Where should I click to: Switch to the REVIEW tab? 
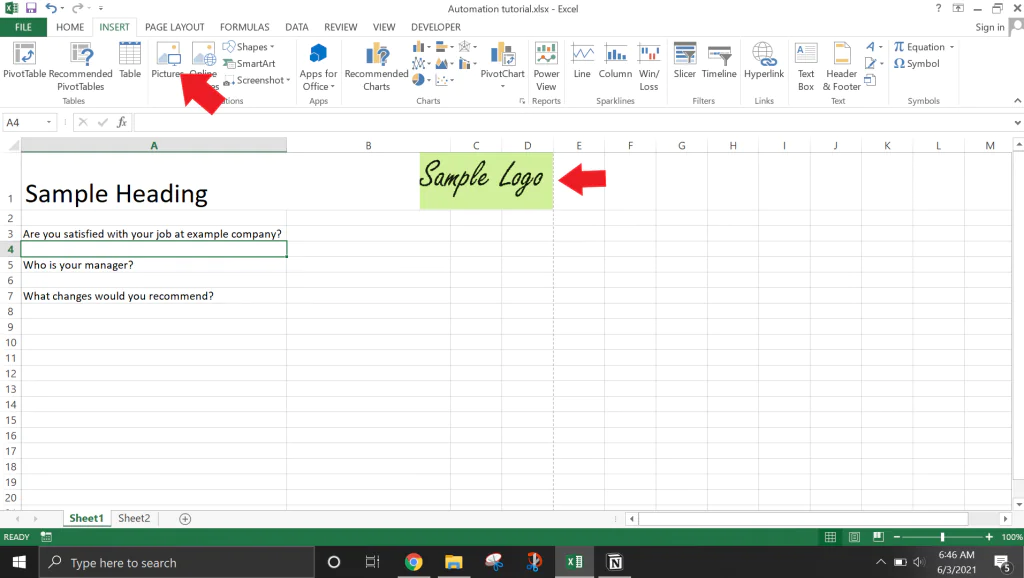click(x=340, y=27)
